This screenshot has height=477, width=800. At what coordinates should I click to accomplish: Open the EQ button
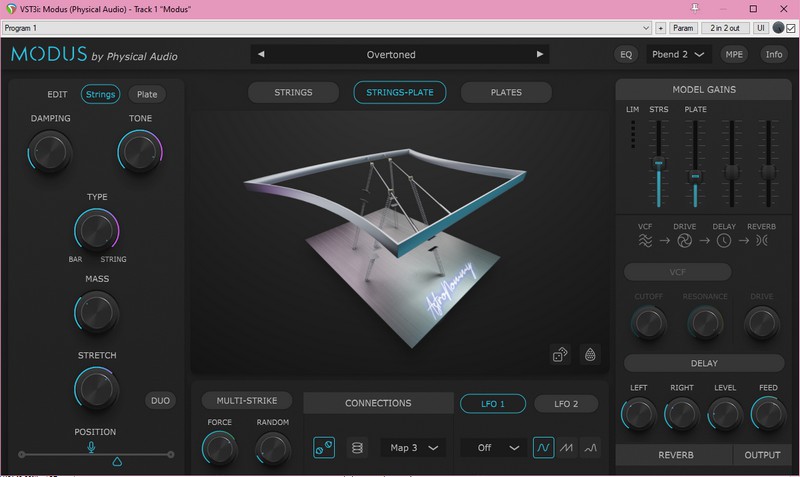pyautogui.click(x=627, y=54)
